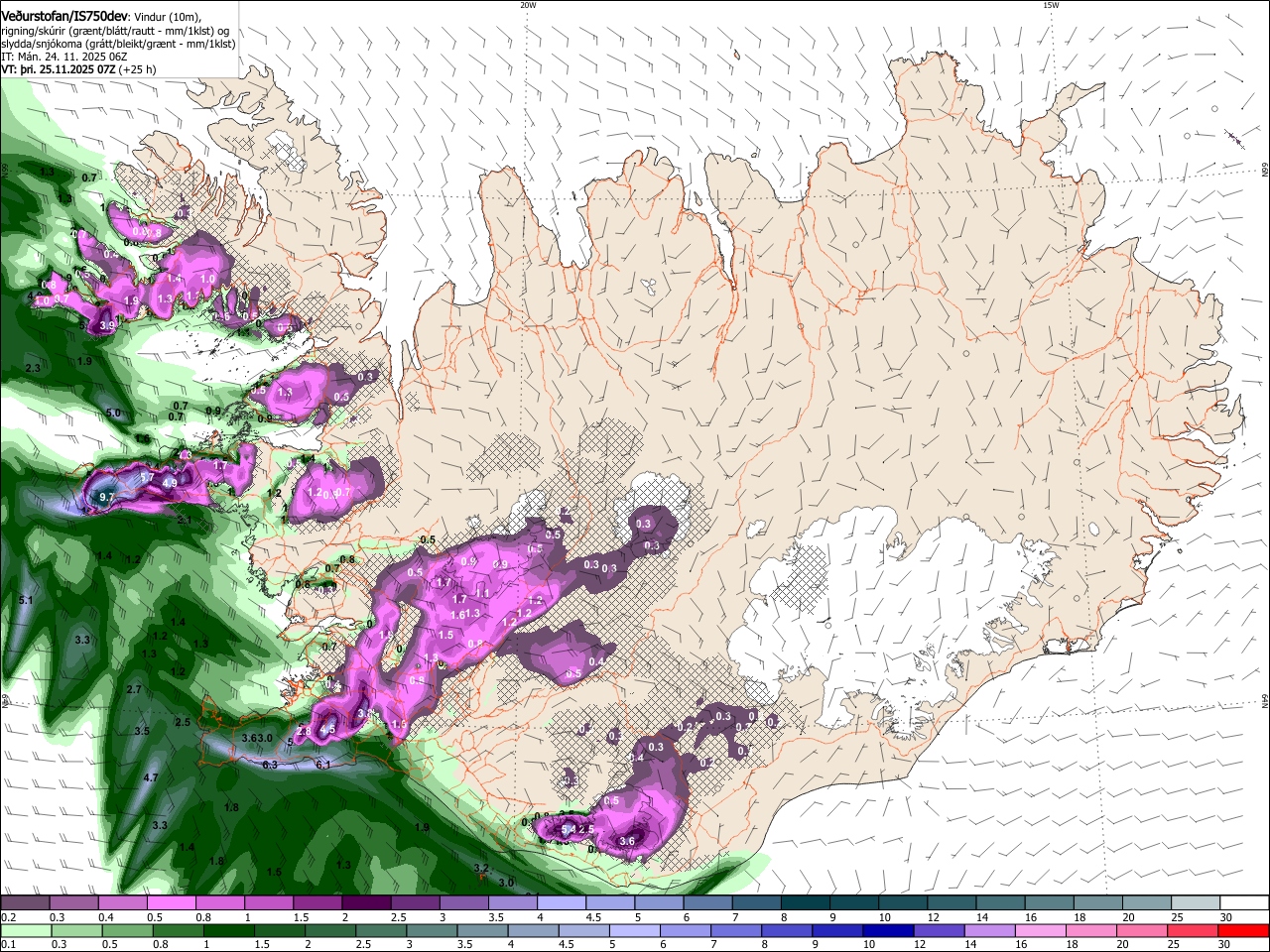The image size is (1270, 952).
Task: Click the 3.2 value off the south coast
Action: (x=481, y=869)
